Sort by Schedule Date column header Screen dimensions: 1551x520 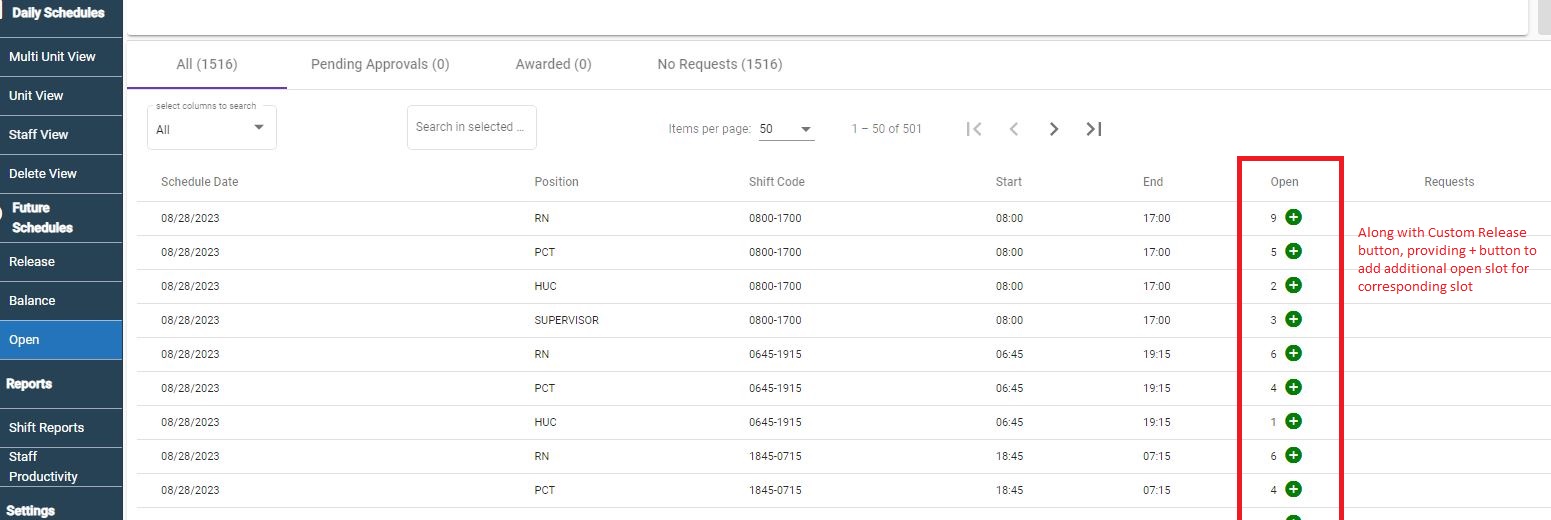[x=200, y=182]
